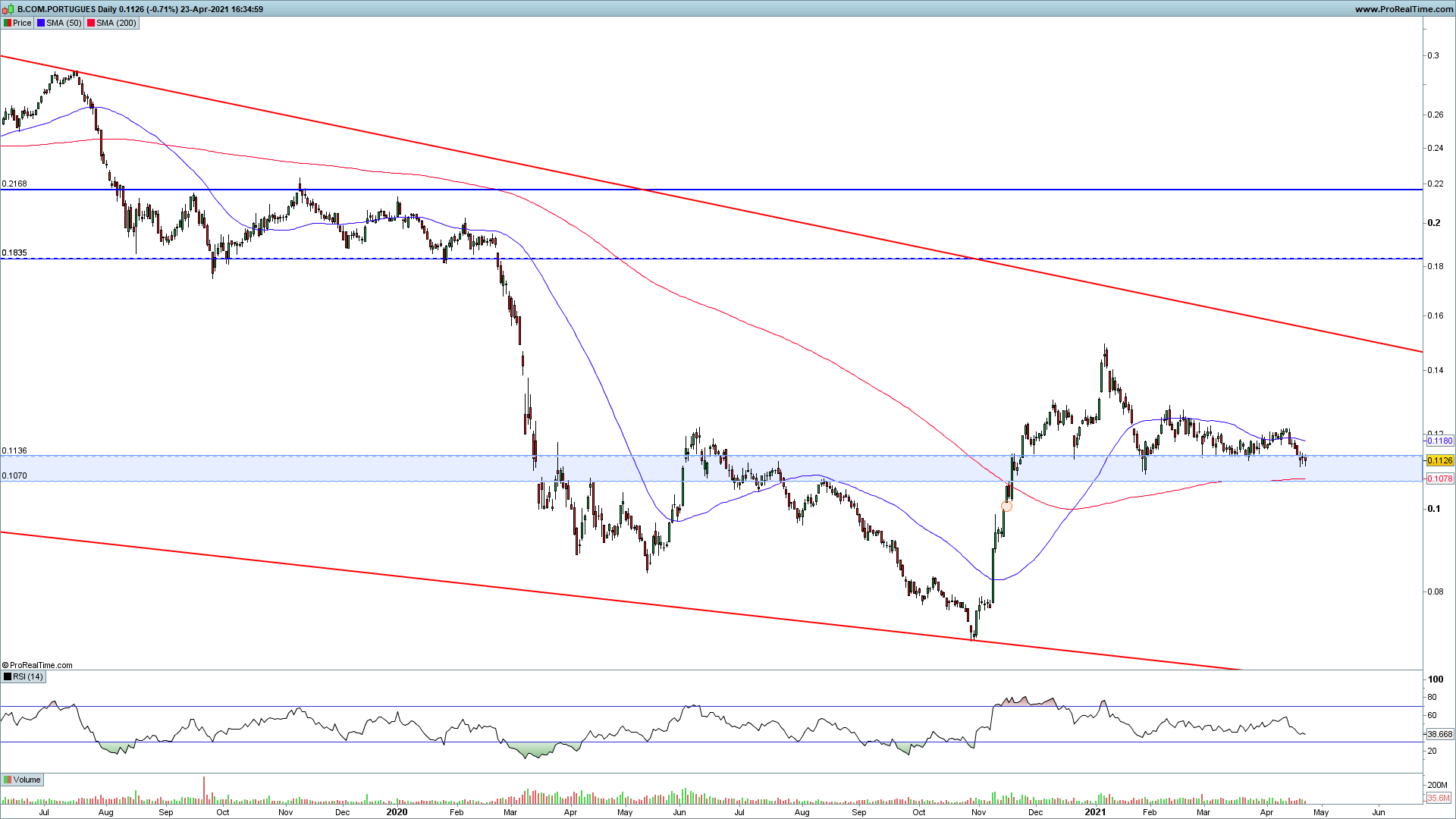
Task: Click the ProRealTime.com copyright text
Action: click(38, 665)
